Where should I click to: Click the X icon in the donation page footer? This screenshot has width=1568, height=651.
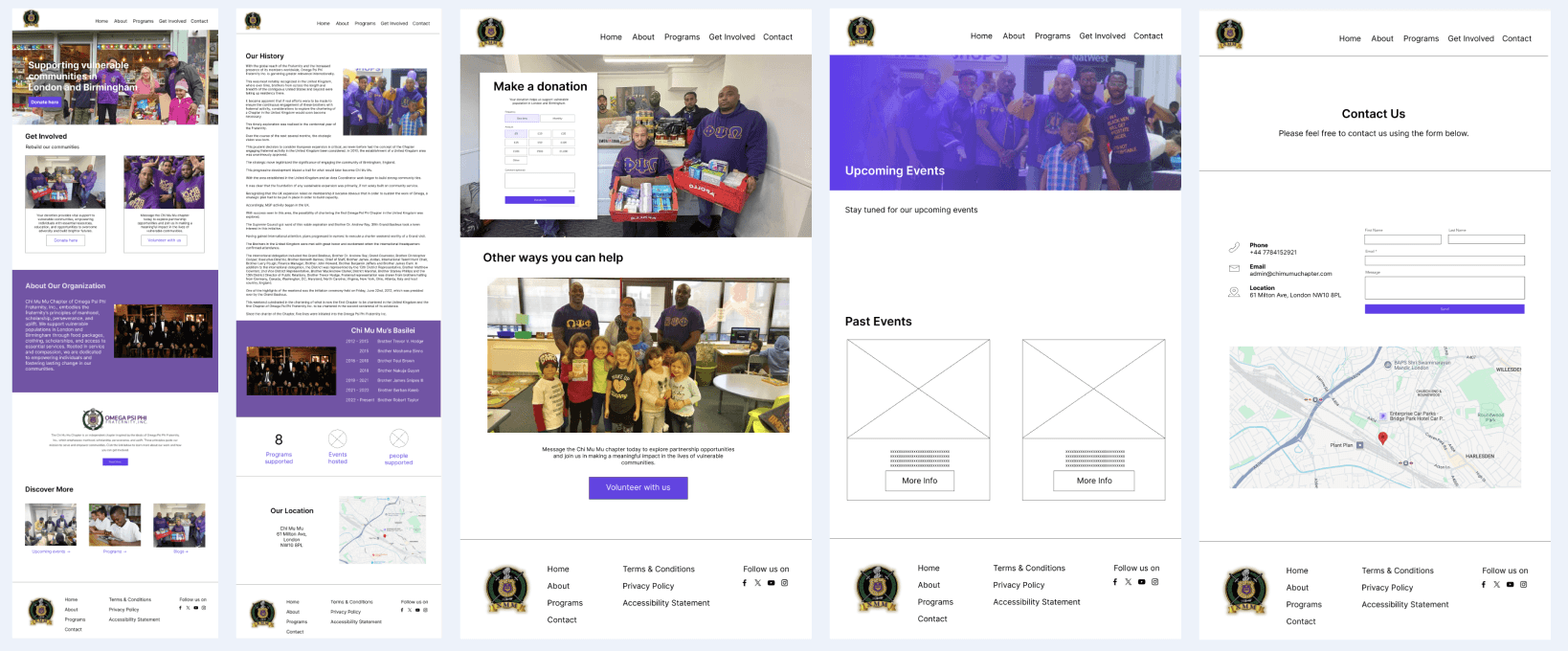tap(757, 583)
